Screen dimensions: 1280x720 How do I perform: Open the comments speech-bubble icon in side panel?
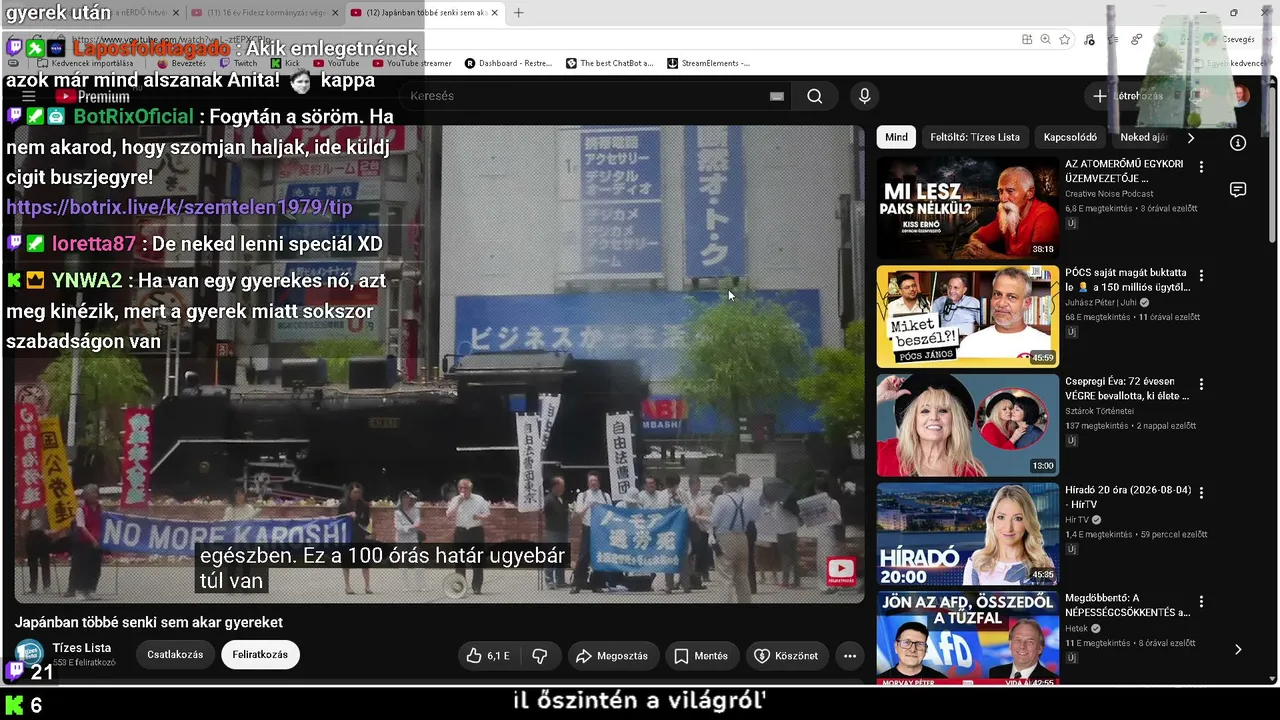(x=1238, y=190)
